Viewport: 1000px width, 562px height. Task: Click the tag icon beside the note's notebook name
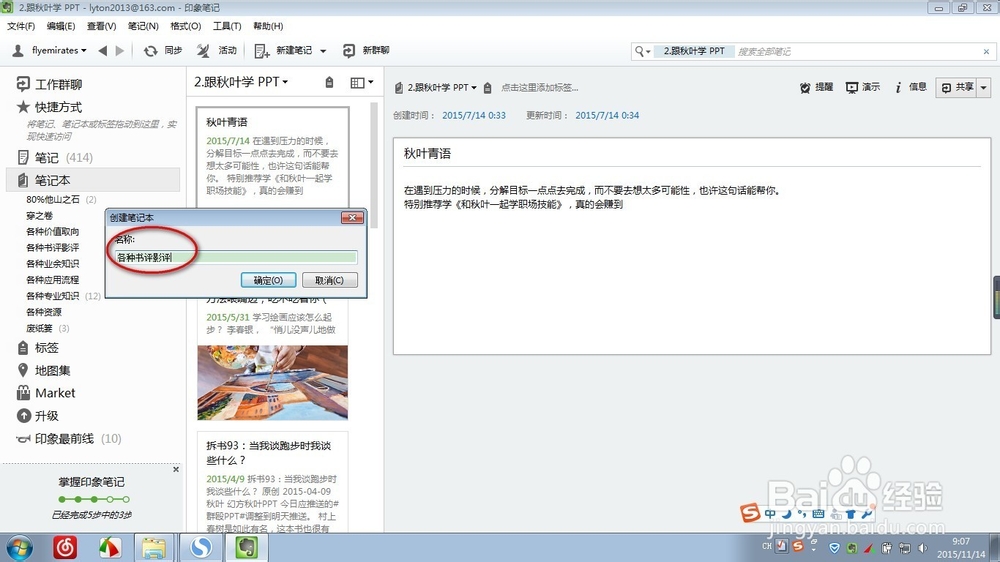(x=487, y=87)
